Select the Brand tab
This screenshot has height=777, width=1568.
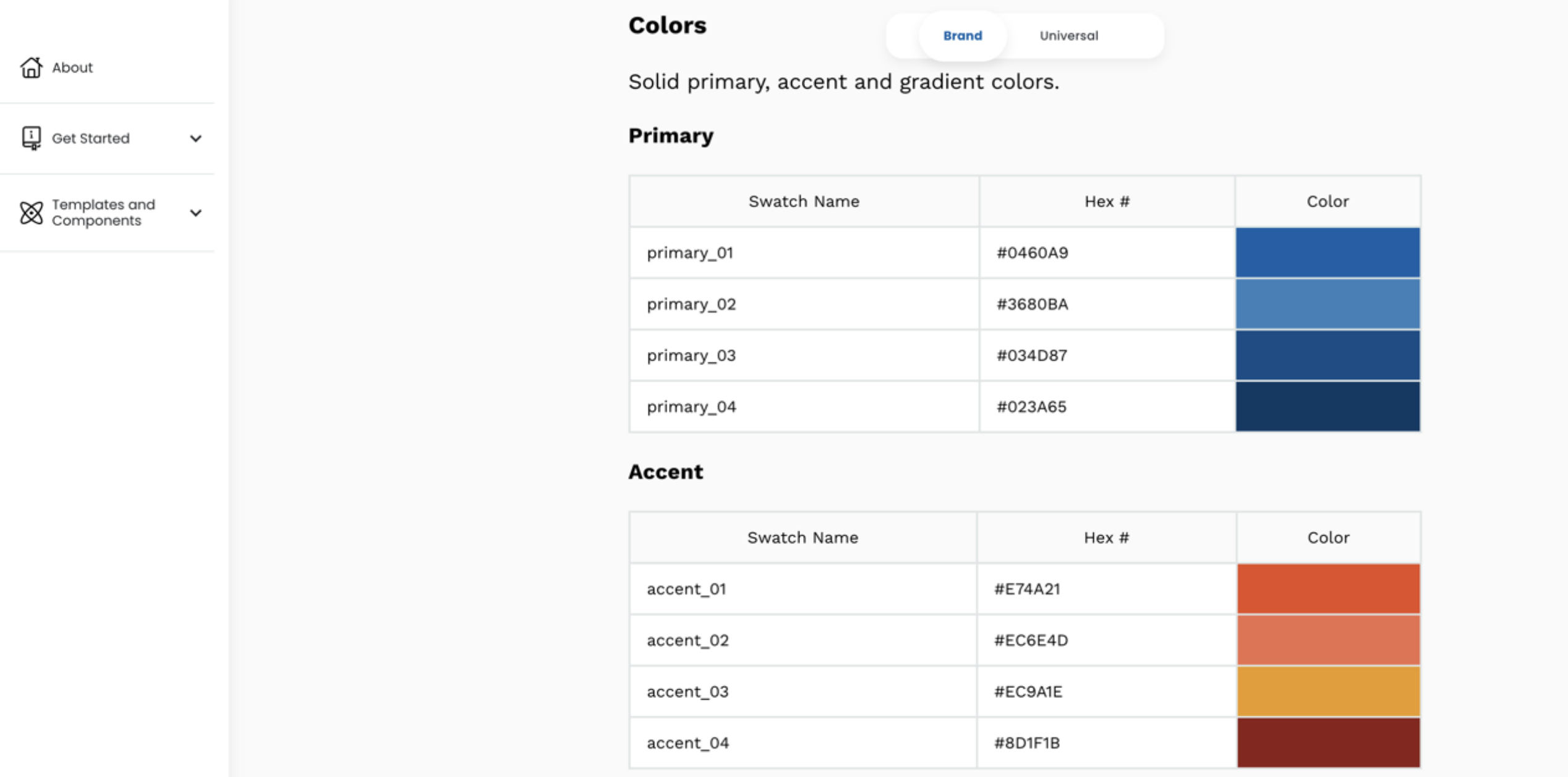tap(962, 35)
